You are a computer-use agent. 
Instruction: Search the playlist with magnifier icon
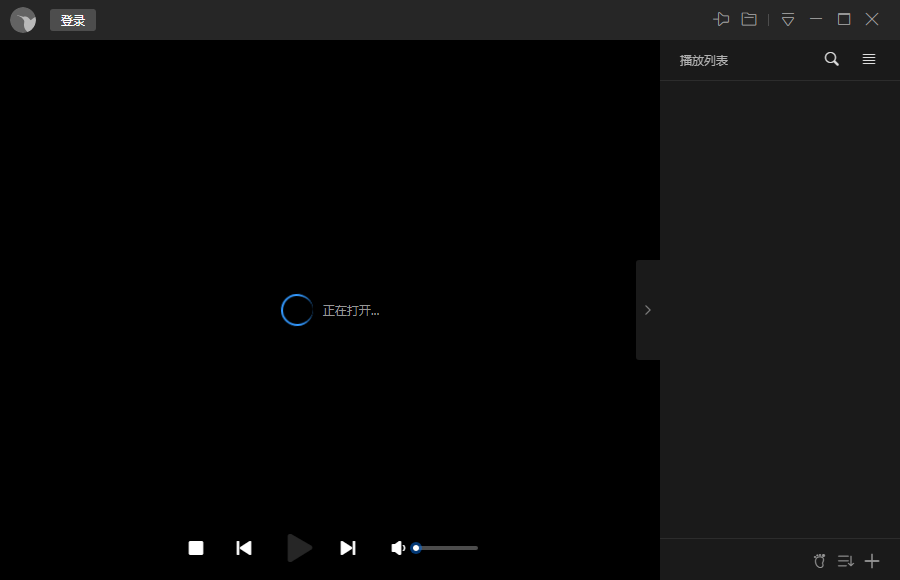tap(831, 59)
